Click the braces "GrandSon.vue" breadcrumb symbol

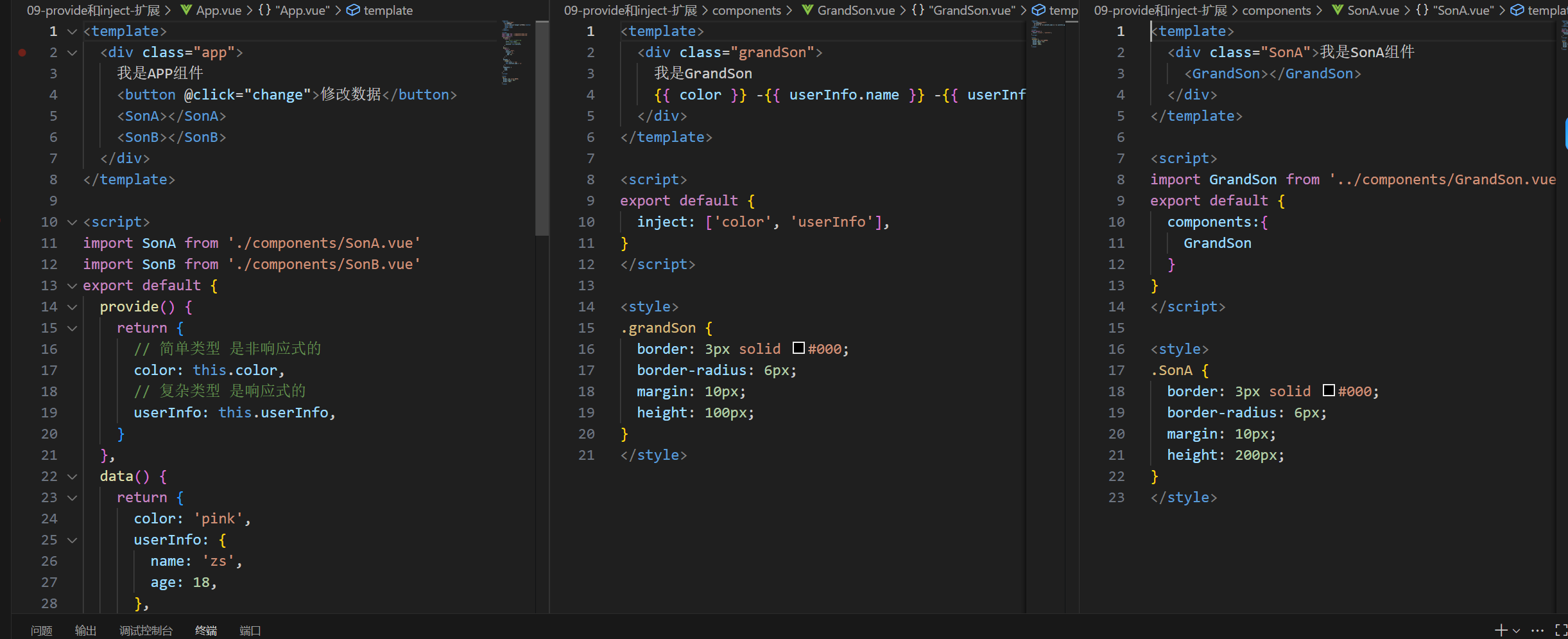coord(963,10)
